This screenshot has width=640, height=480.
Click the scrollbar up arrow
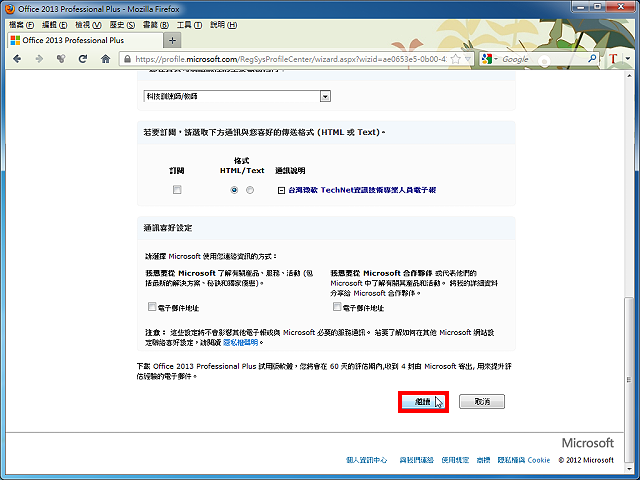(629, 75)
